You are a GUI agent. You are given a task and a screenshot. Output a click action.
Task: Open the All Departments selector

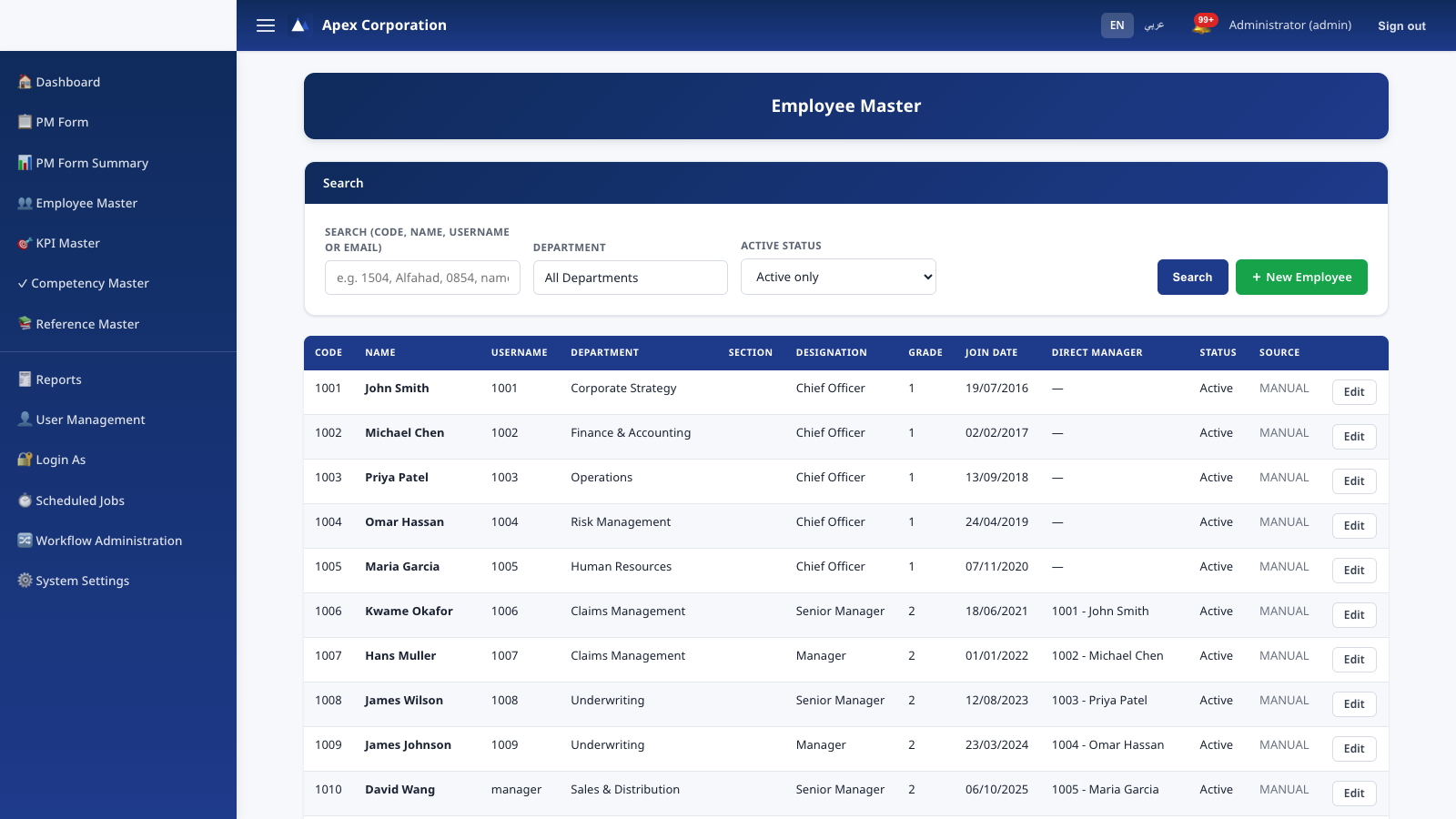(630, 278)
